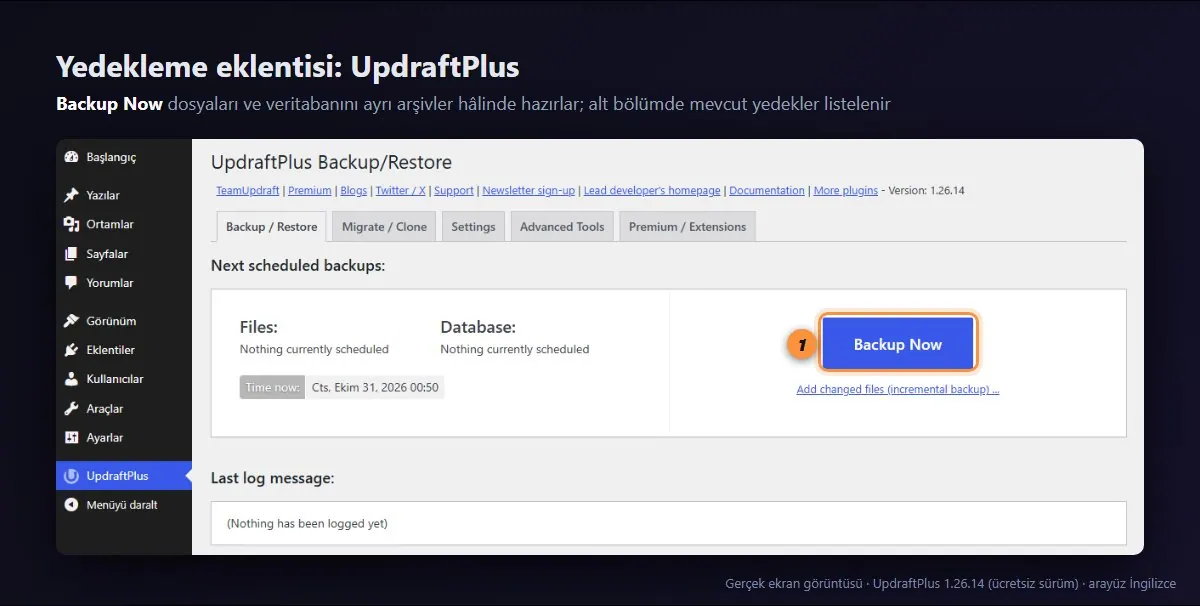
Task: Open the Advanced Tools tab
Action: [x=562, y=227]
